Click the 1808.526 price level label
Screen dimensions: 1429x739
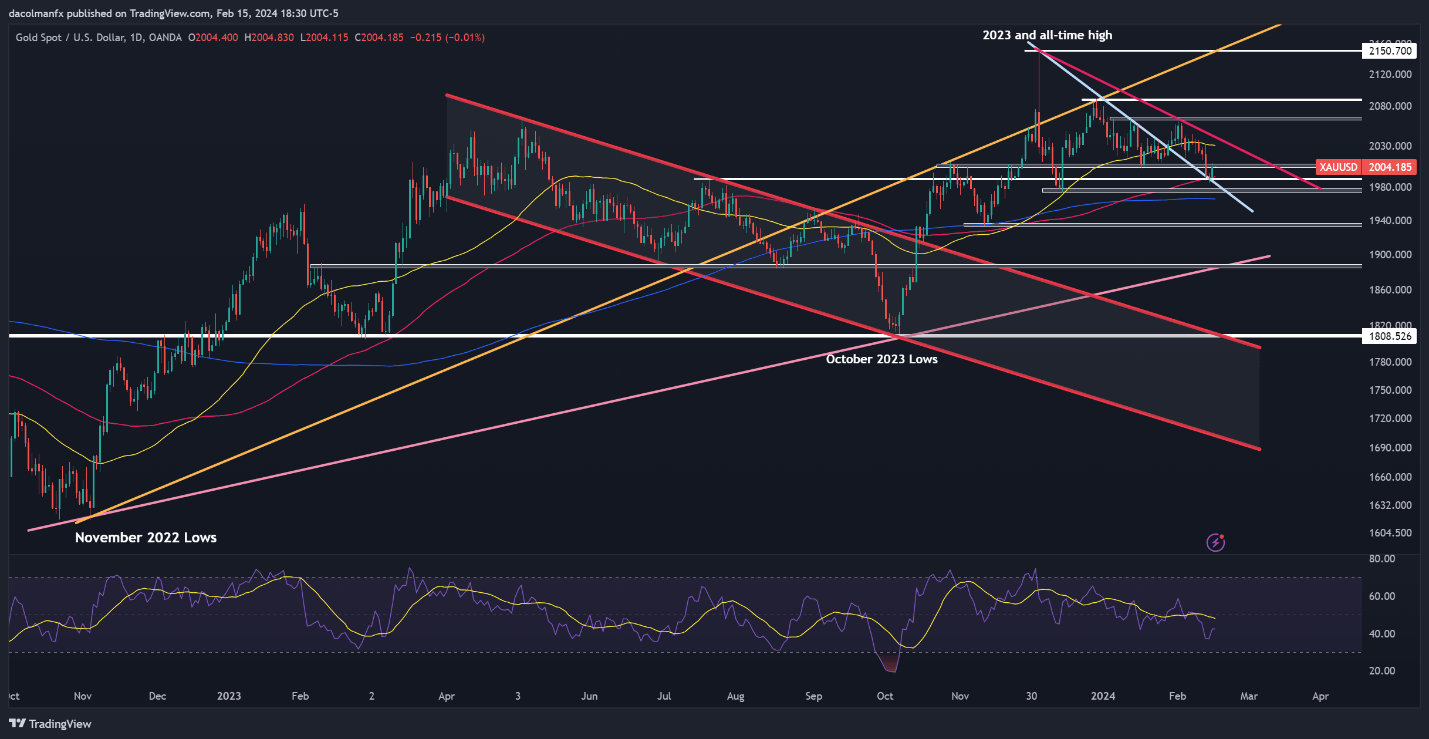tap(1389, 336)
